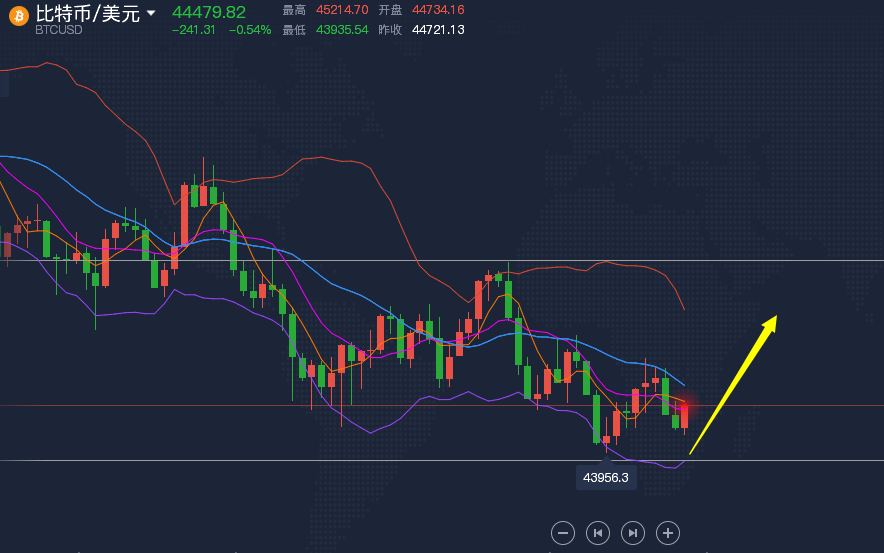Click the glowing red latest candlestick

(684, 417)
